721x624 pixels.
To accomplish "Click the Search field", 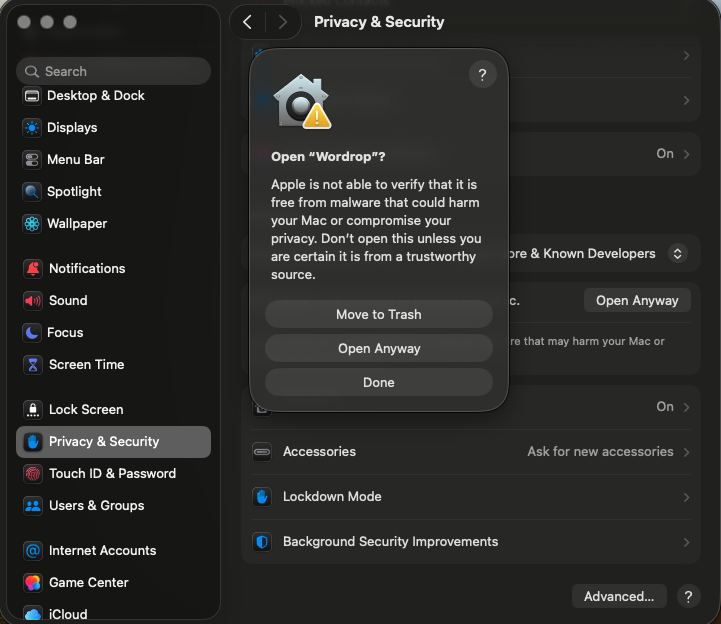I will pyautogui.click(x=114, y=71).
